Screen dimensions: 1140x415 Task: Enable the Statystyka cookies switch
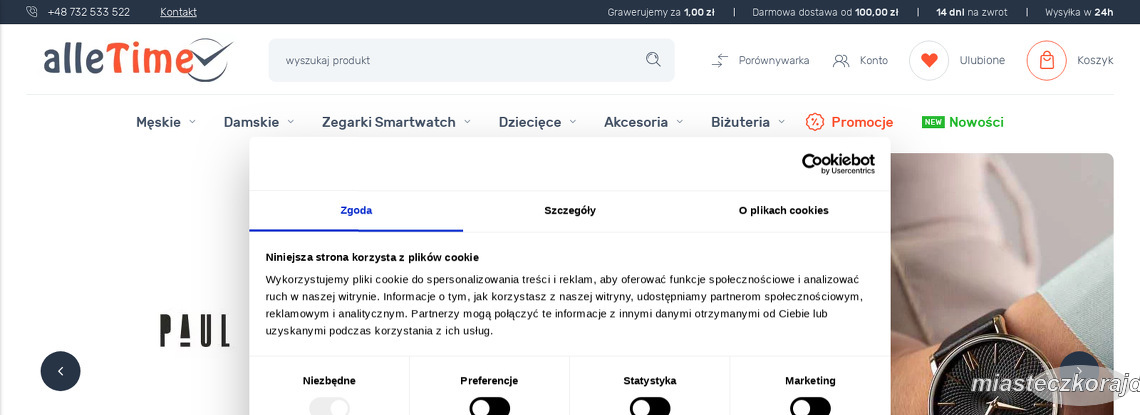click(x=650, y=406)
